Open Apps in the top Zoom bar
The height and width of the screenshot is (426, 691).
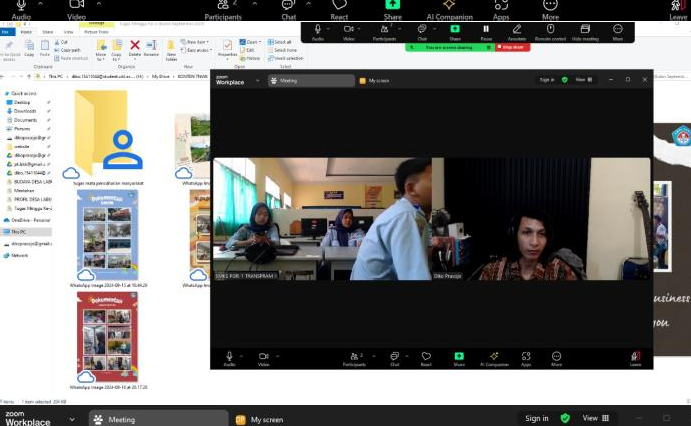click(500, 9)
